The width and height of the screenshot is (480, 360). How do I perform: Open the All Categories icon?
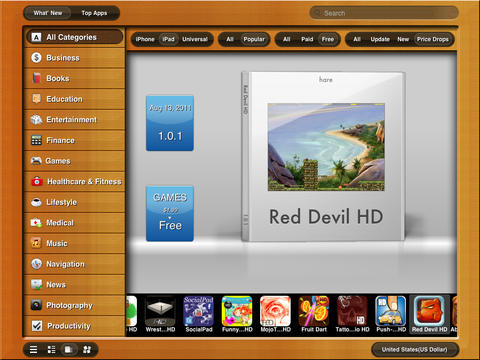36,37
